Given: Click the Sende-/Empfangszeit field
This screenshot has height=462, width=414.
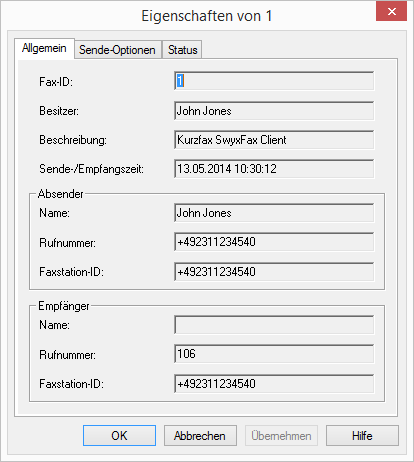Looking at the screenshot, I should tap(274, 169).
